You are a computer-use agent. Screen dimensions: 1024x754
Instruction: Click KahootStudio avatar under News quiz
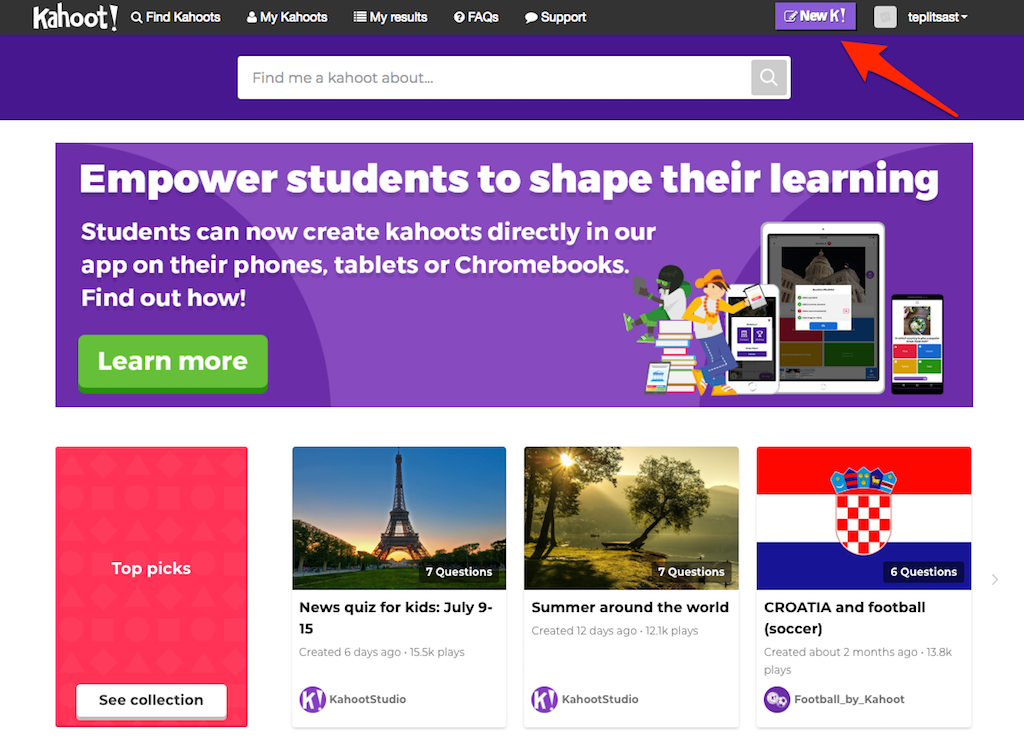[312, 699]
